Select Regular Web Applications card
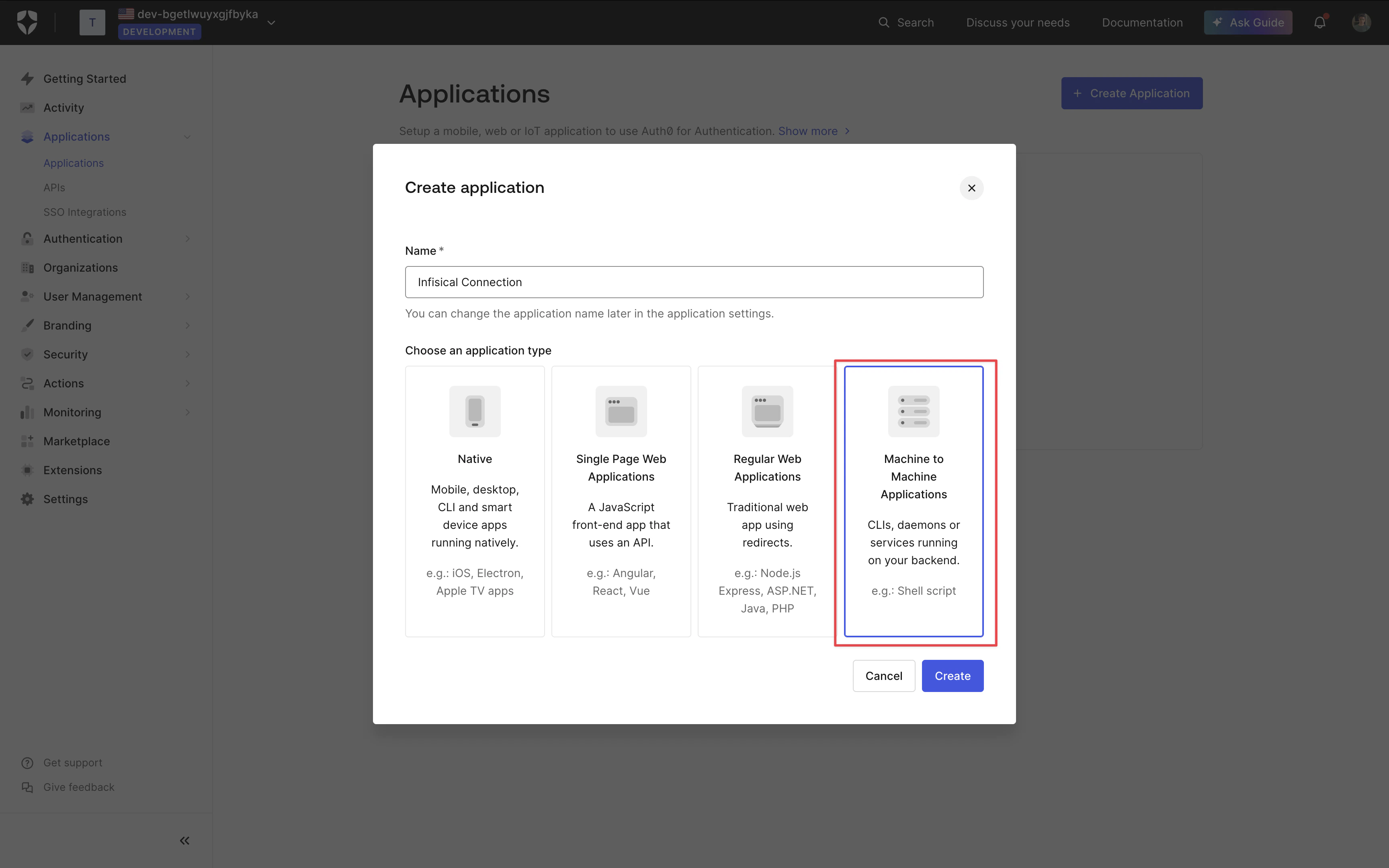Viewport: 1389px width, 868px height. point(767,501)
